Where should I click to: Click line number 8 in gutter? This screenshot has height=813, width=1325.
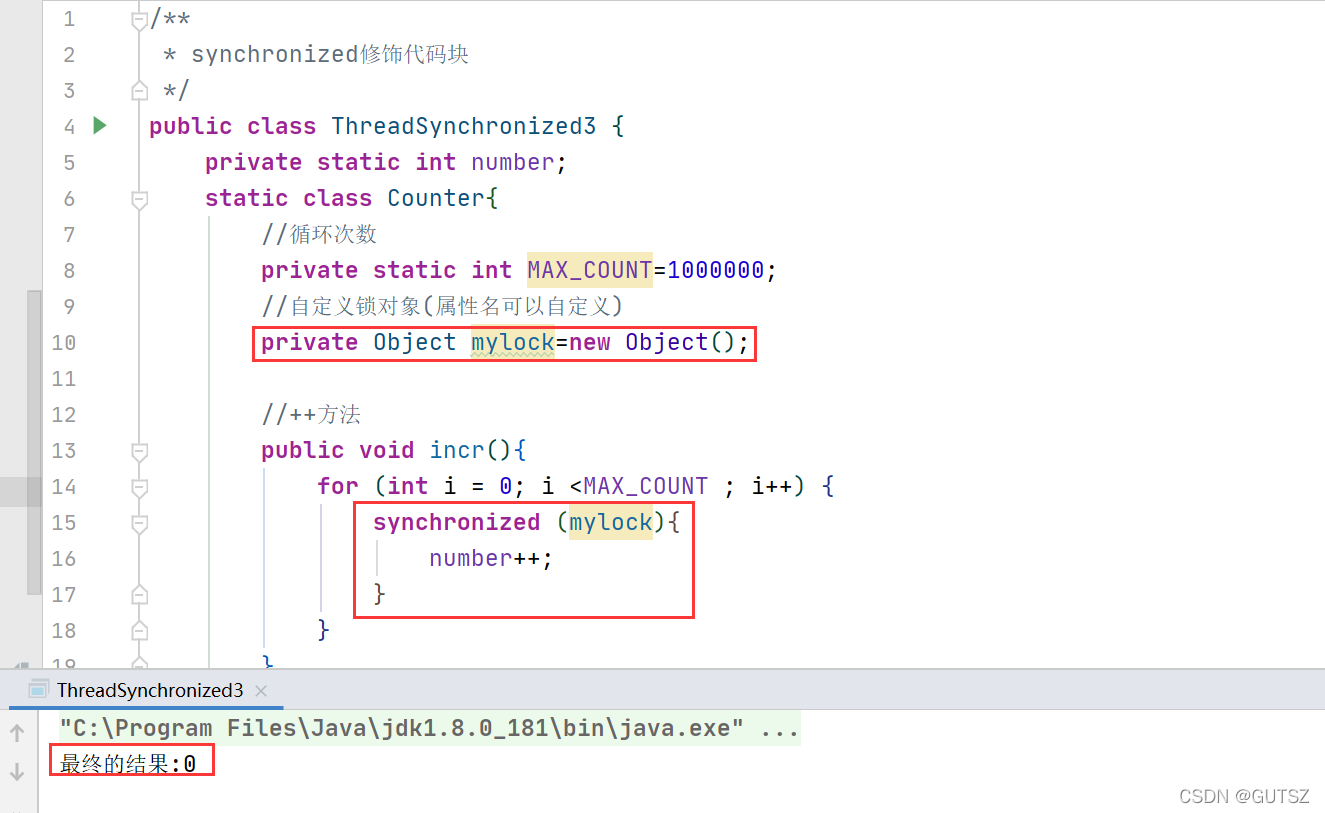[69, 271]
